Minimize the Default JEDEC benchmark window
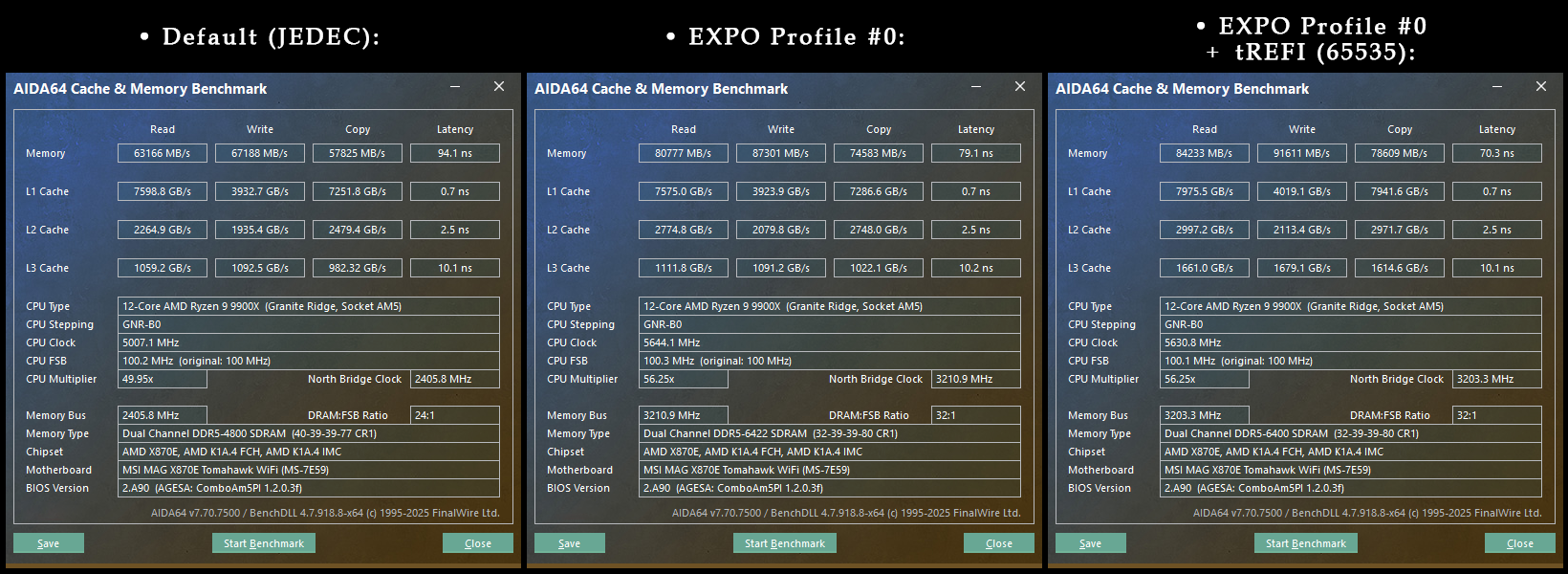This screenshot has width=1568, height=574. click(x=455, y=87)
